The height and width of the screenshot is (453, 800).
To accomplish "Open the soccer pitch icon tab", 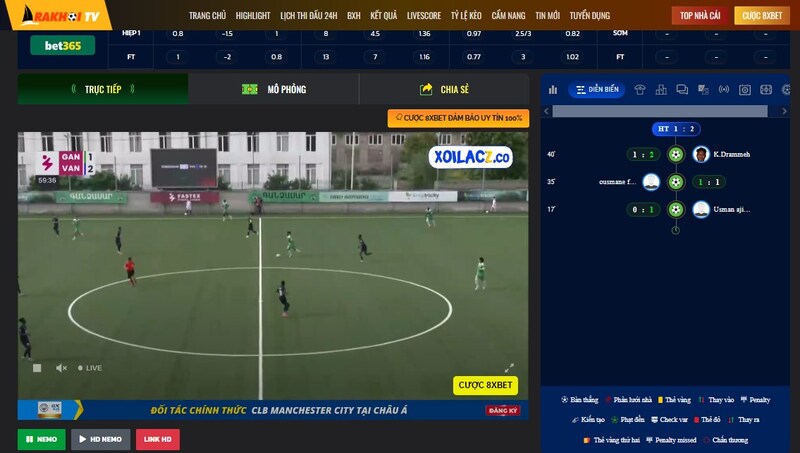I will click(766, 90).
